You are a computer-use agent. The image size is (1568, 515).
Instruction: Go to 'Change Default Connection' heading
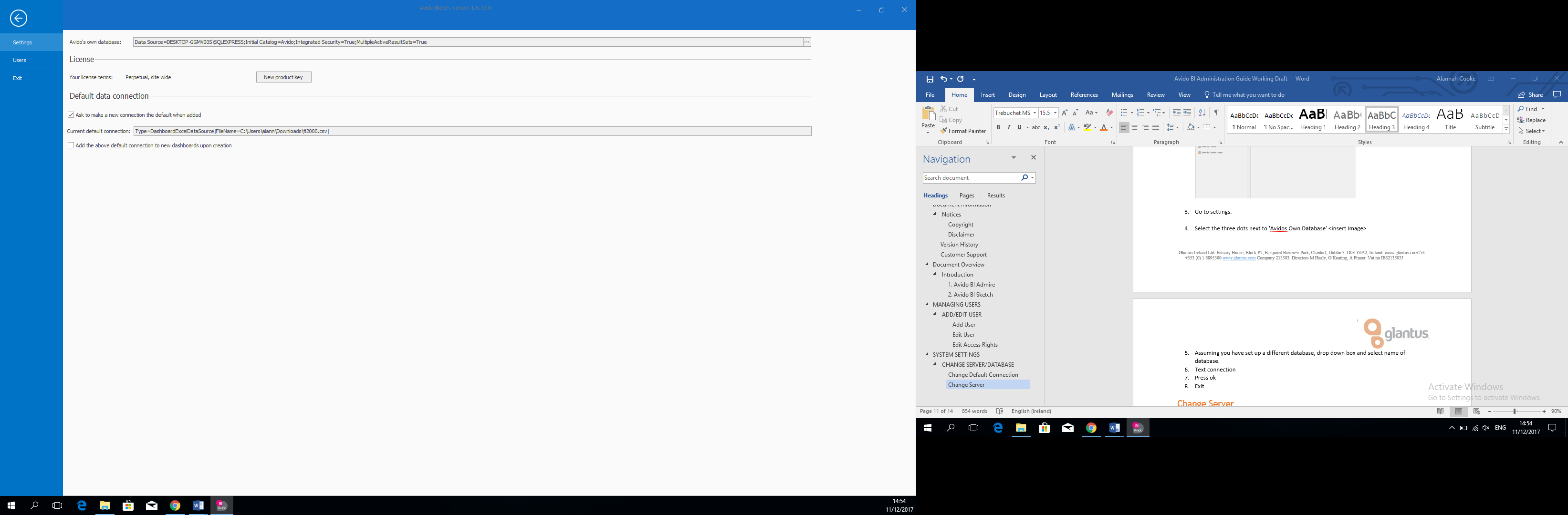pos(983,374)
